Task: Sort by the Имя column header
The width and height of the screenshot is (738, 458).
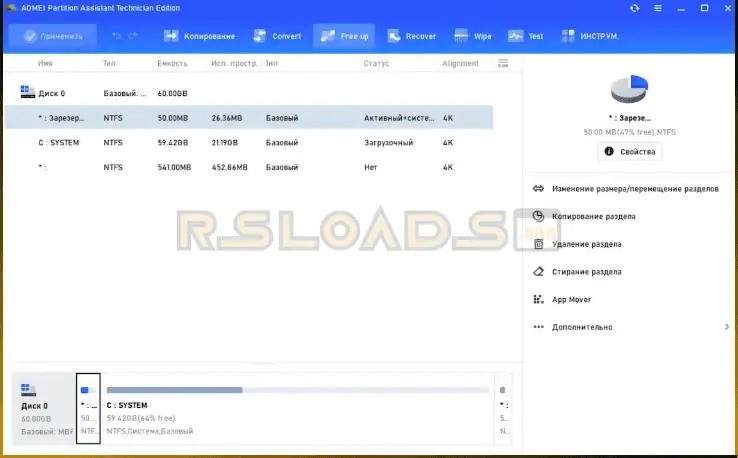Action: (45, 63)
